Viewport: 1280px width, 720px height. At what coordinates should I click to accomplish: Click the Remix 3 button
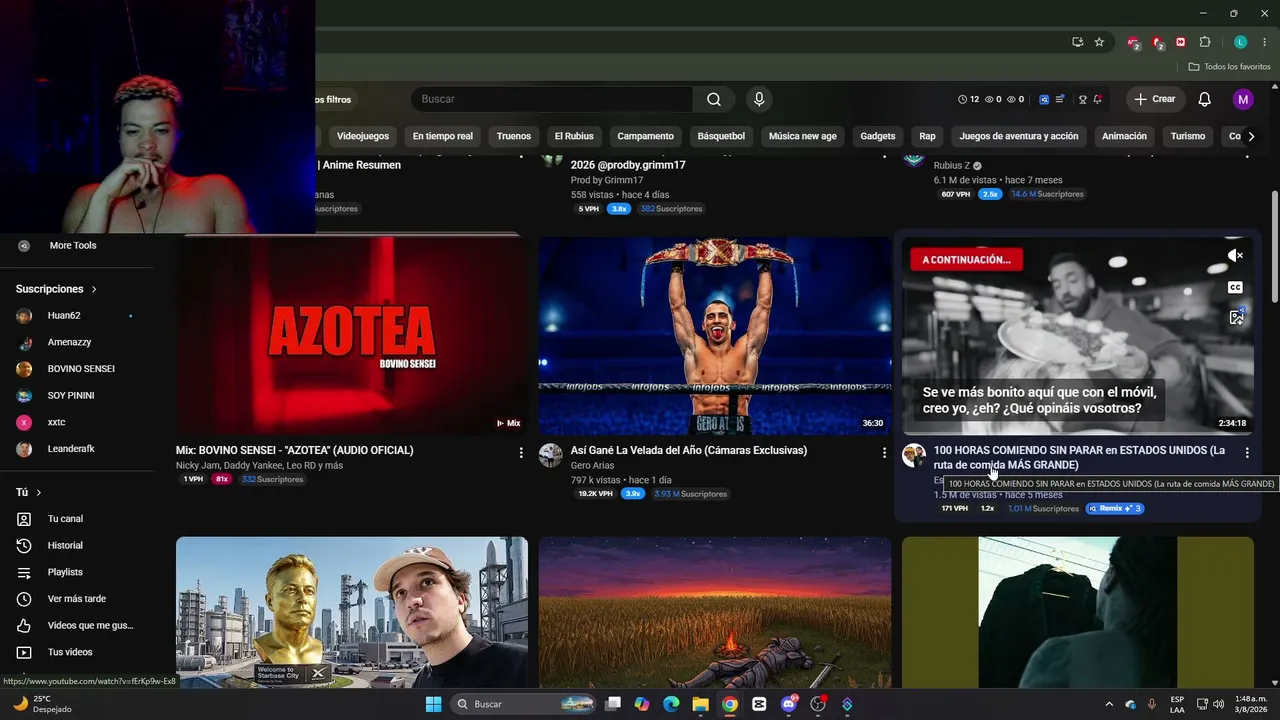point(1115,508)
